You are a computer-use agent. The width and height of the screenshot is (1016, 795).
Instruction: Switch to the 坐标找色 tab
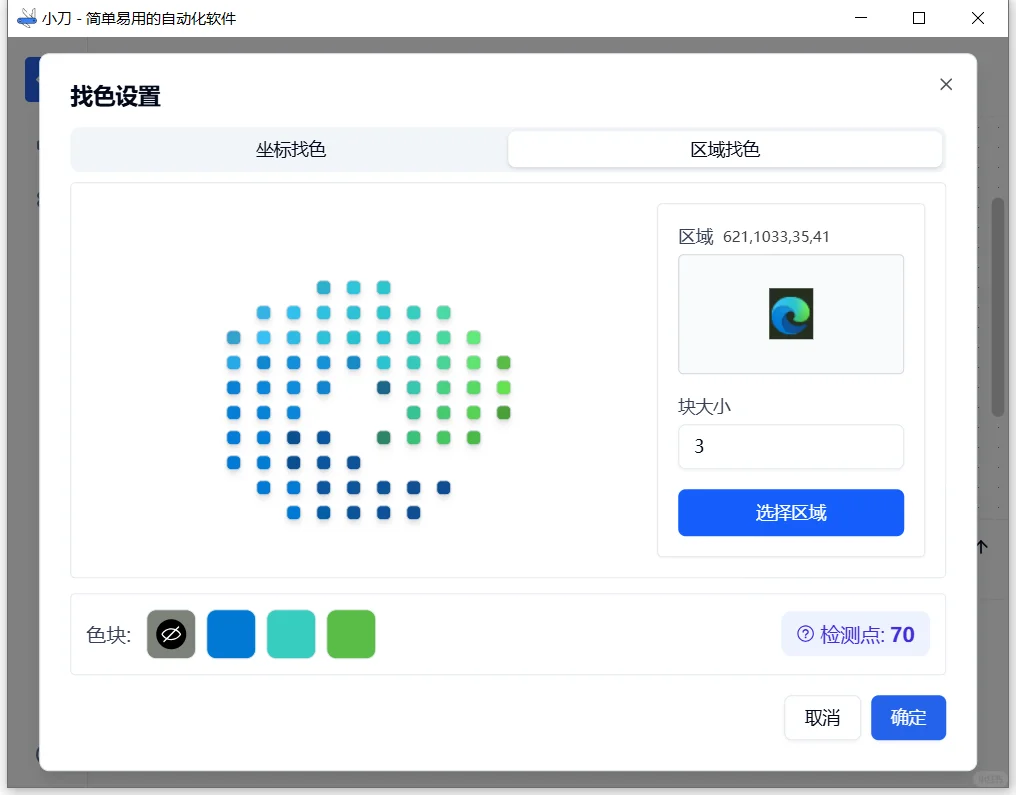coord(288,148)
